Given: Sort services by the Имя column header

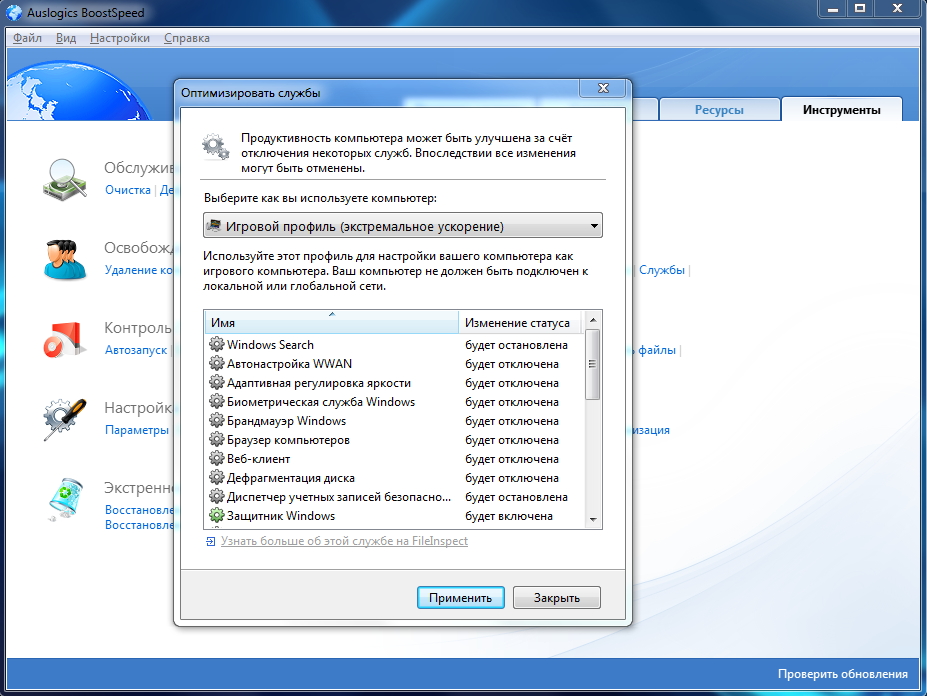Looking at the screenshot, I should tap(332, 322).
